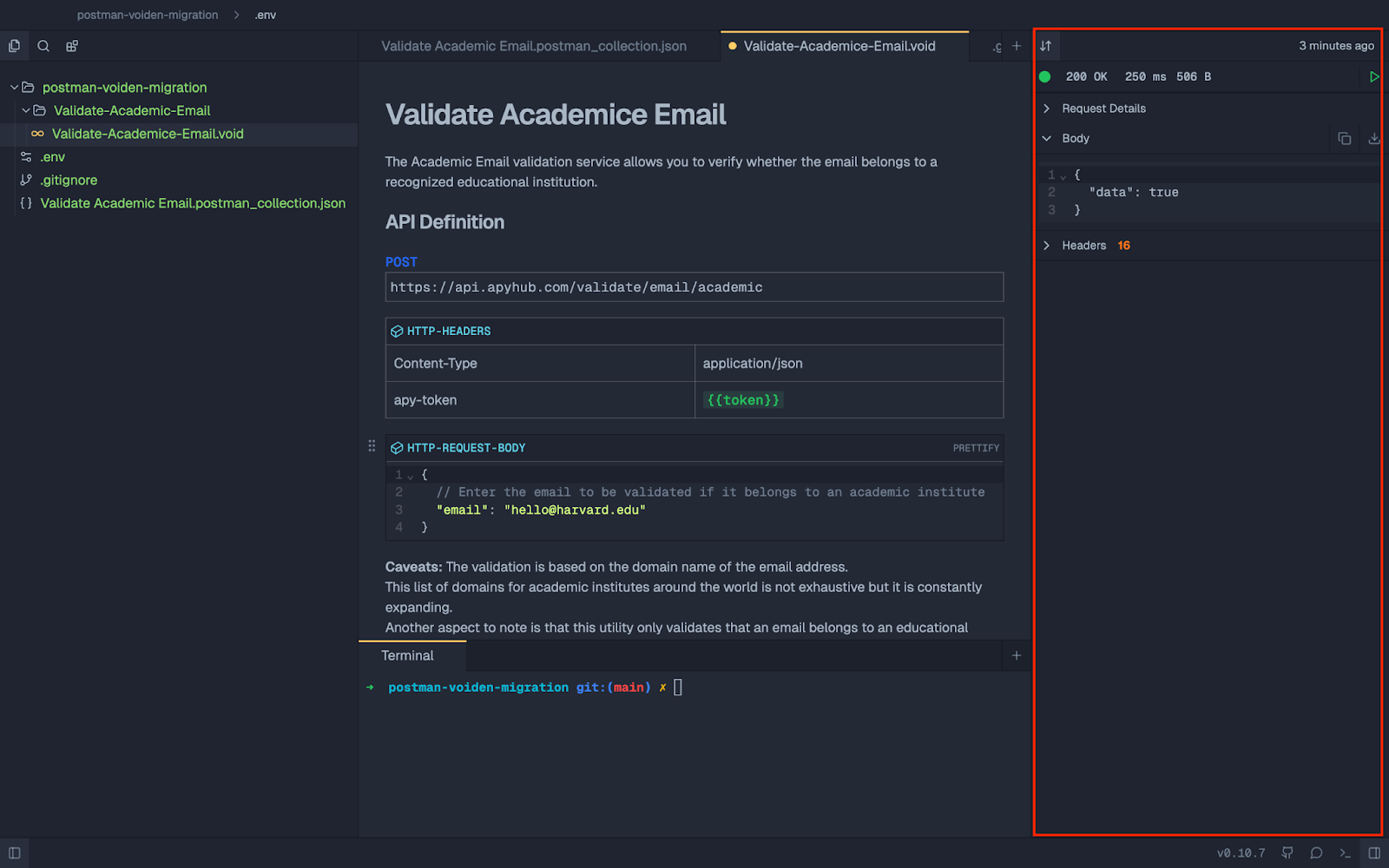Collapse the postman-voiden-migration root folder

(x=15, y=88)
